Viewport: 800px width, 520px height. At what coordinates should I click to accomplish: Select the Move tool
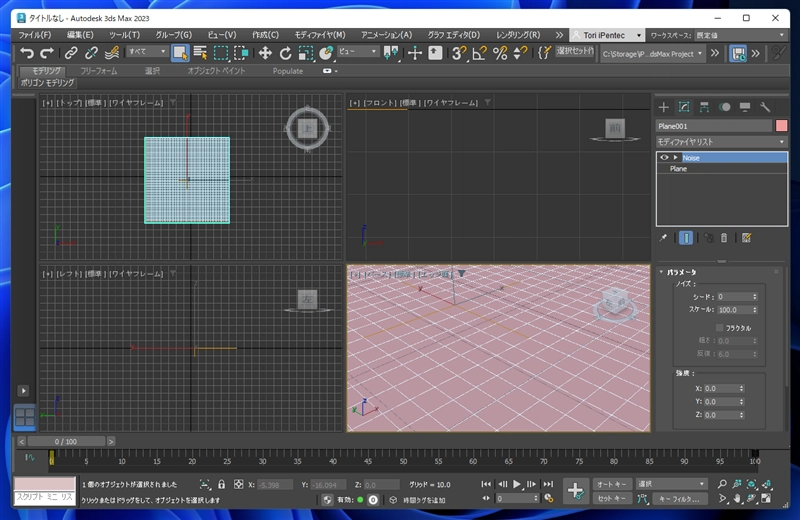tap(265, 53)
